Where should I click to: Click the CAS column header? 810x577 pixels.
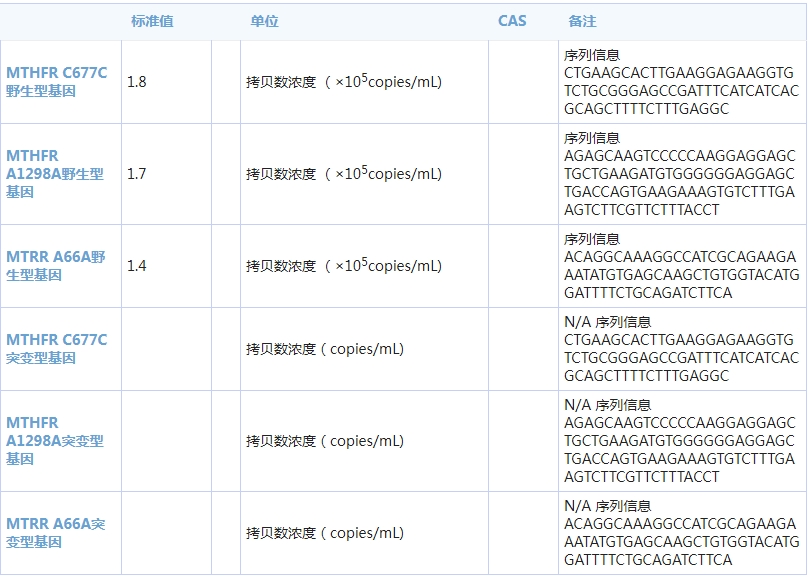pos(512,21)
